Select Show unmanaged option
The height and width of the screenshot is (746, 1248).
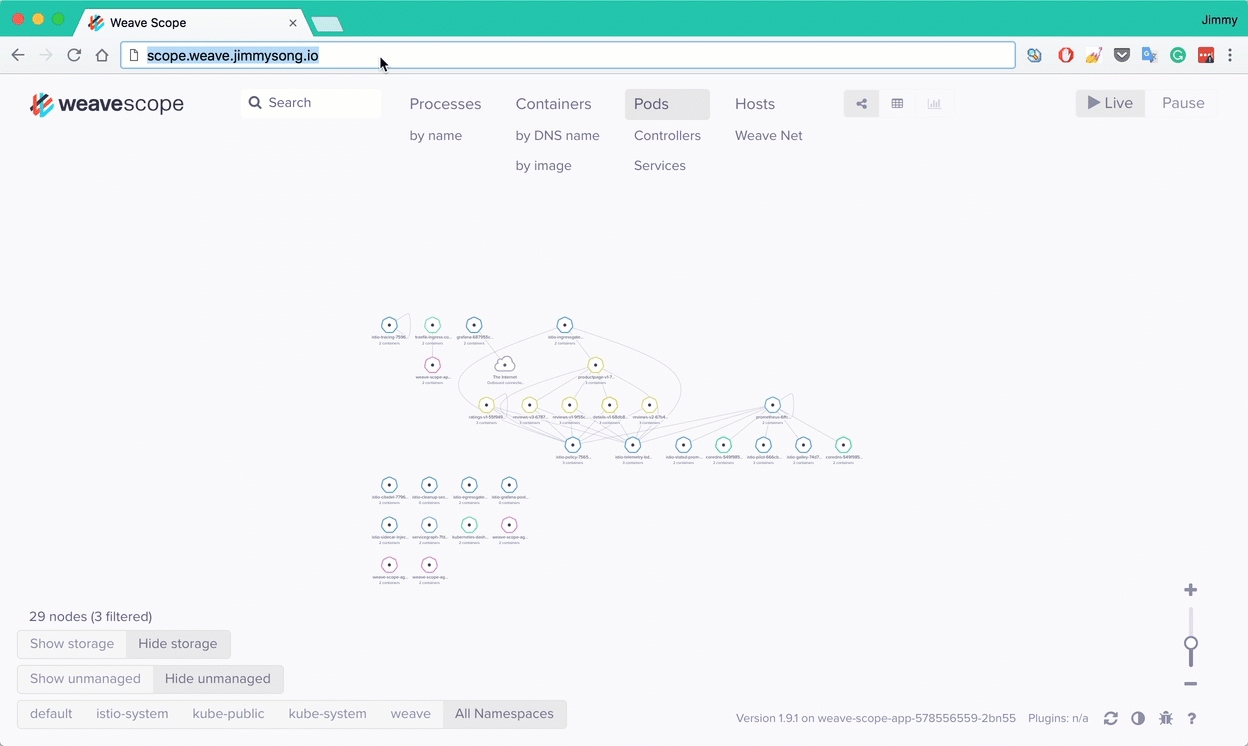point(85,679)
